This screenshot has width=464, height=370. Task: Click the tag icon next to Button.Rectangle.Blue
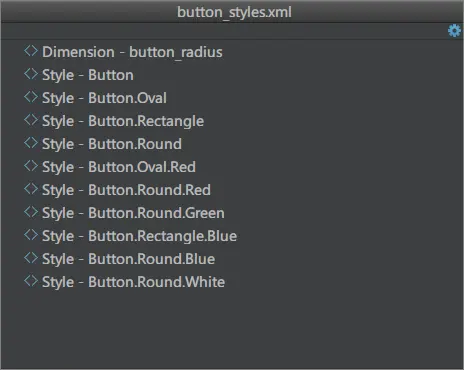pos(31,235)
